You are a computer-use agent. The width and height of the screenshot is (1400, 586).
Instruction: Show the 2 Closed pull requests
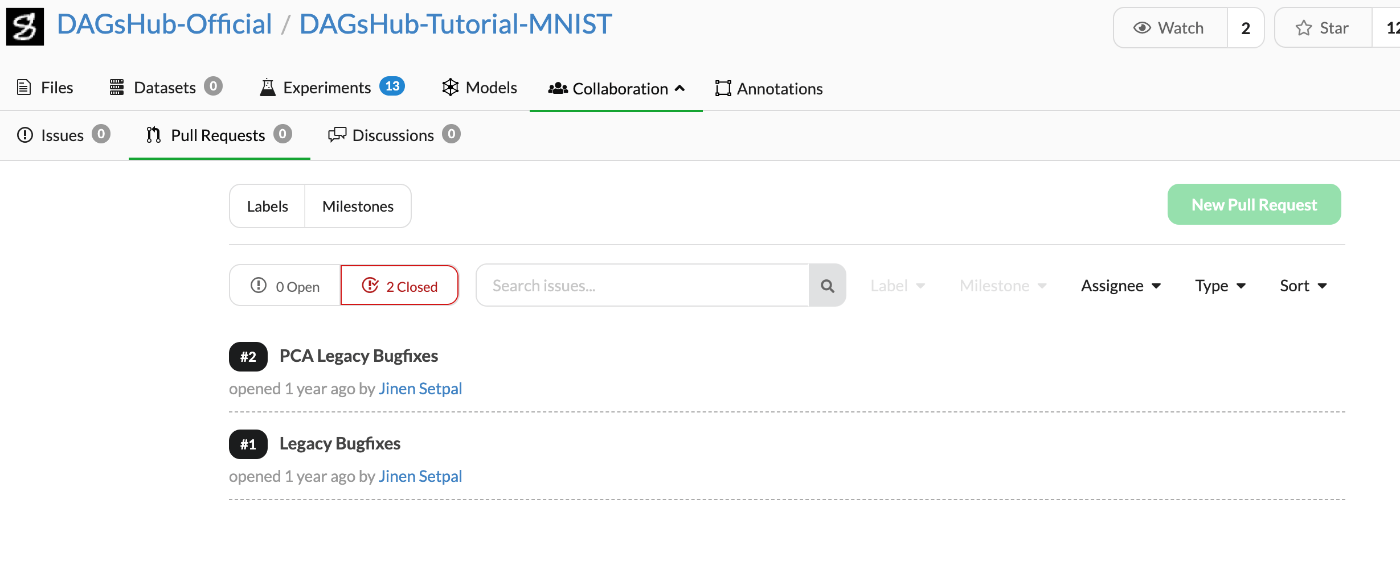(400, 286)
